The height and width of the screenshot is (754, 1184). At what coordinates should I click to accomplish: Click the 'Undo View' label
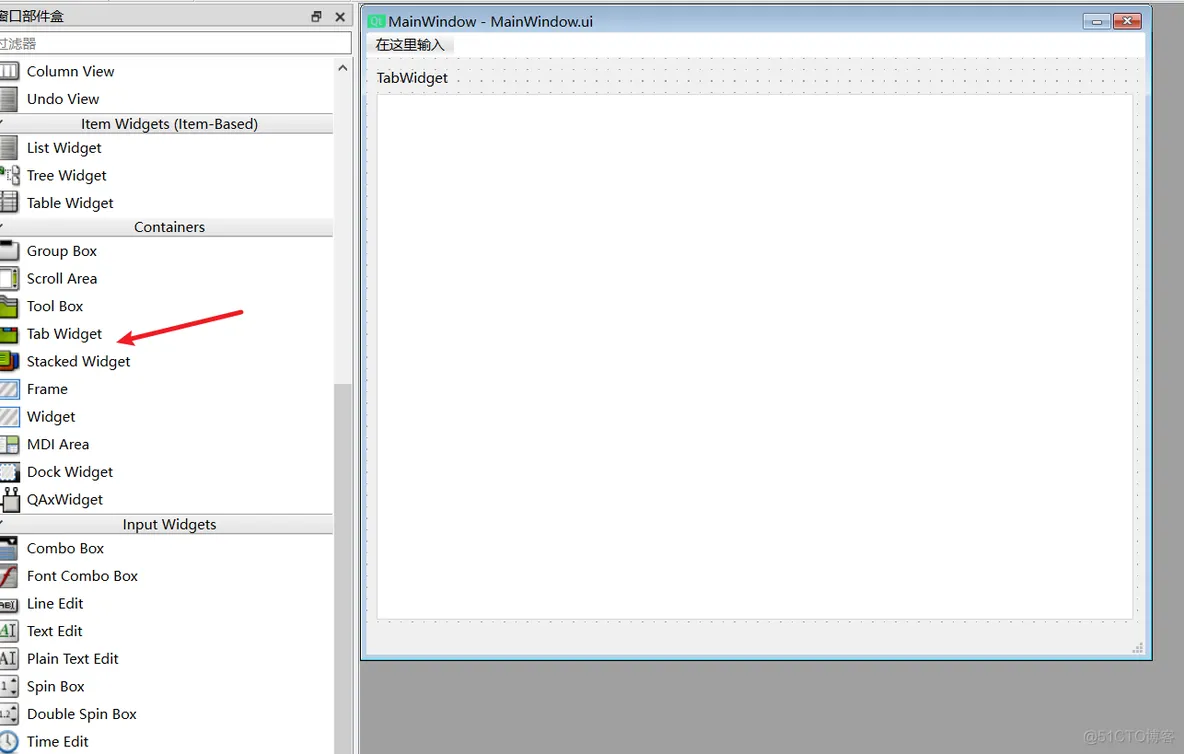click(63, 99)
